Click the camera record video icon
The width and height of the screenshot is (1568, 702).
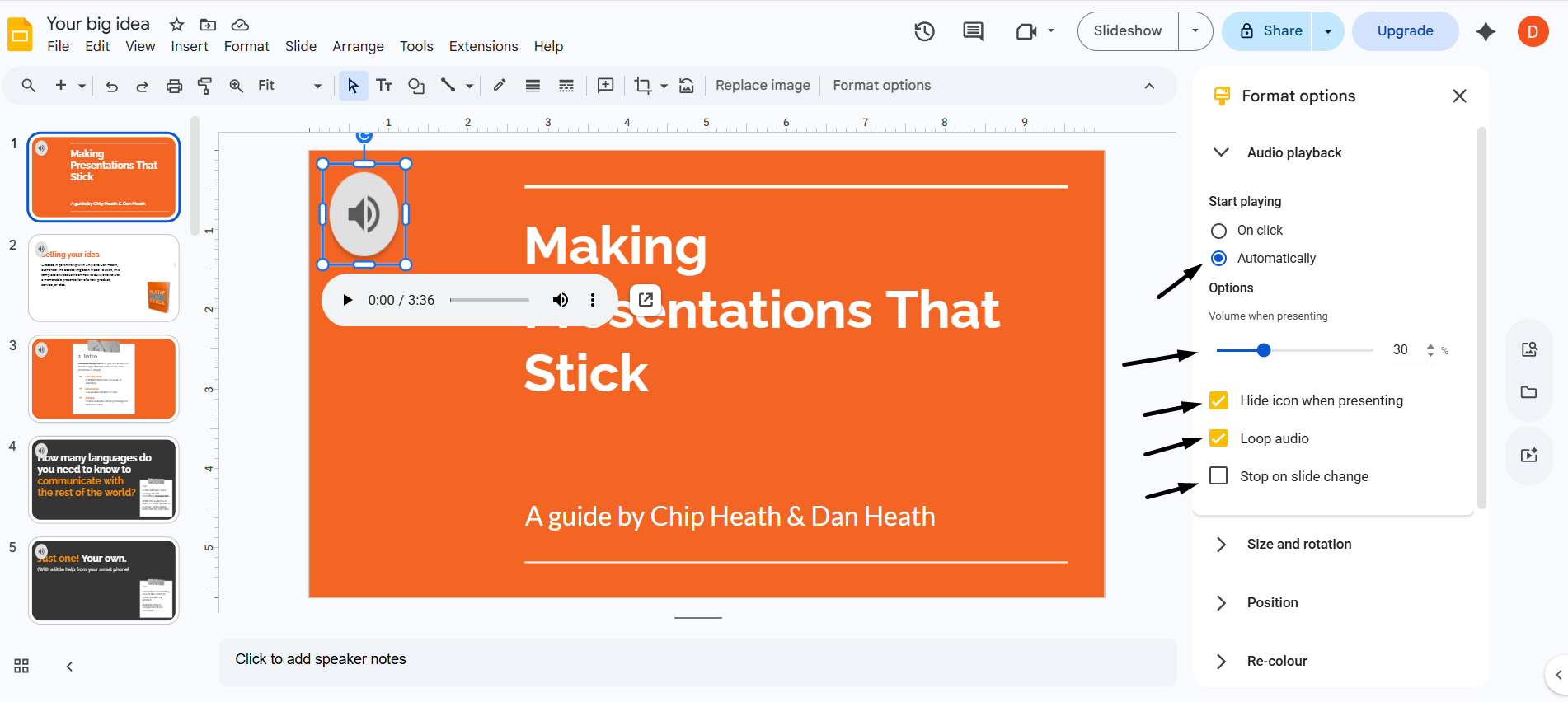(1026, 31)
